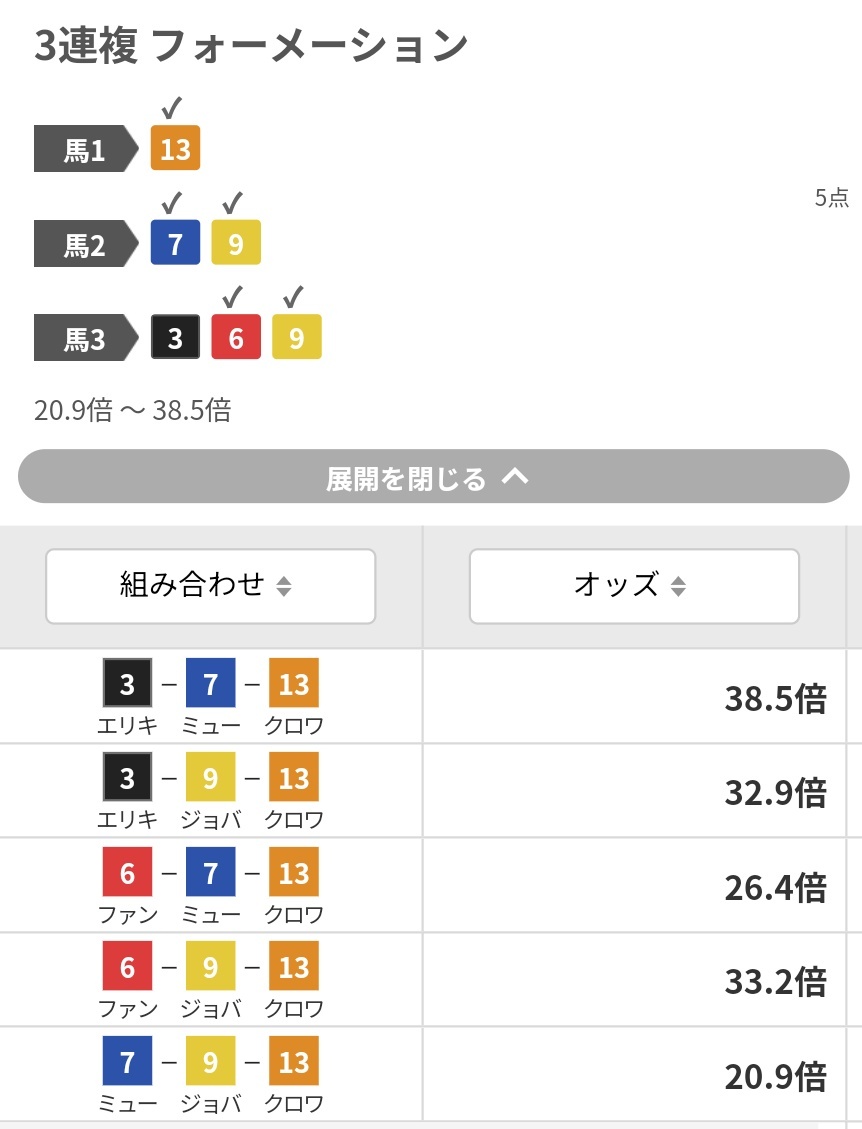Click the red 6 ファン icon in third row
This screenshot has height=1129, width=862.
point(127,872)
